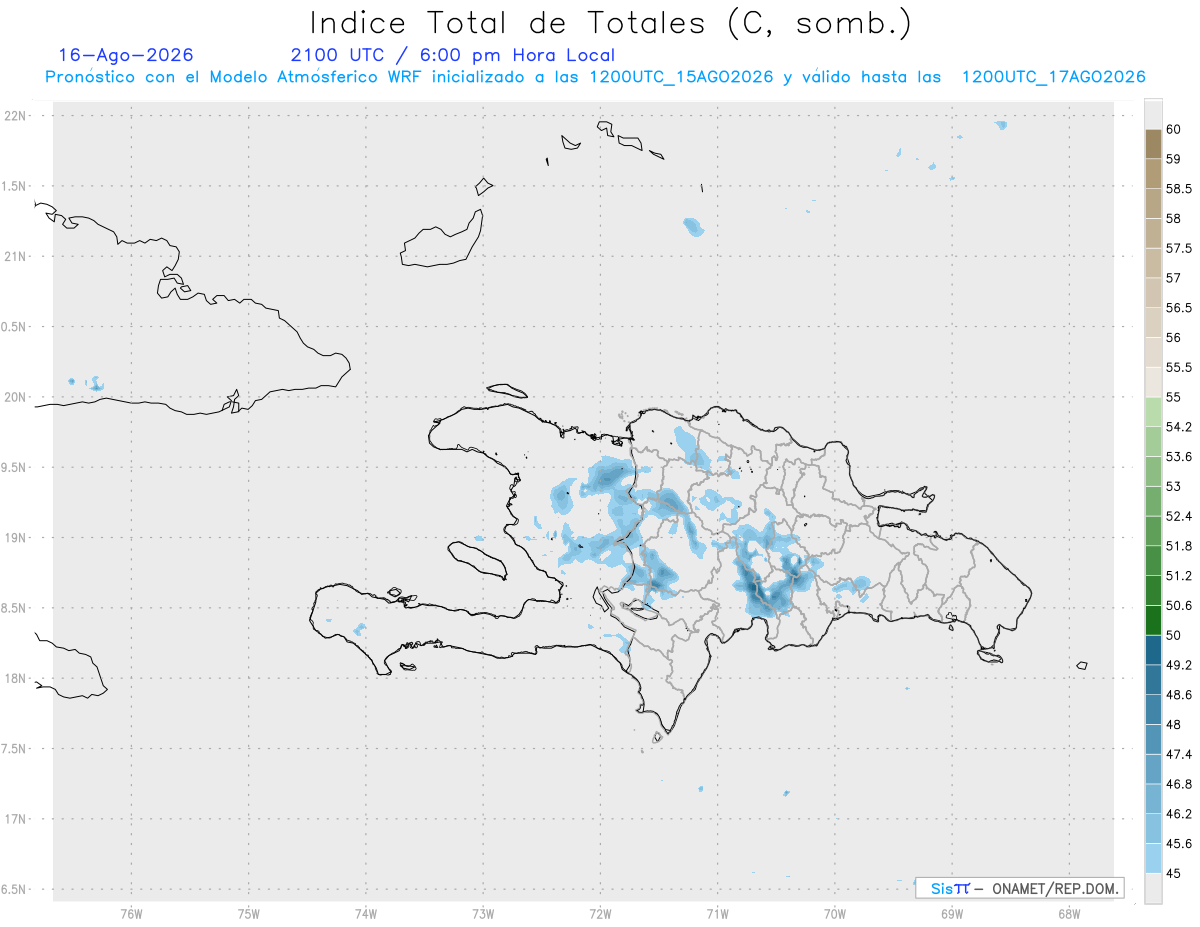Click the 22N latitude label
The image size is (1200, 927).
pyautogui.click(x=17, y=115)
